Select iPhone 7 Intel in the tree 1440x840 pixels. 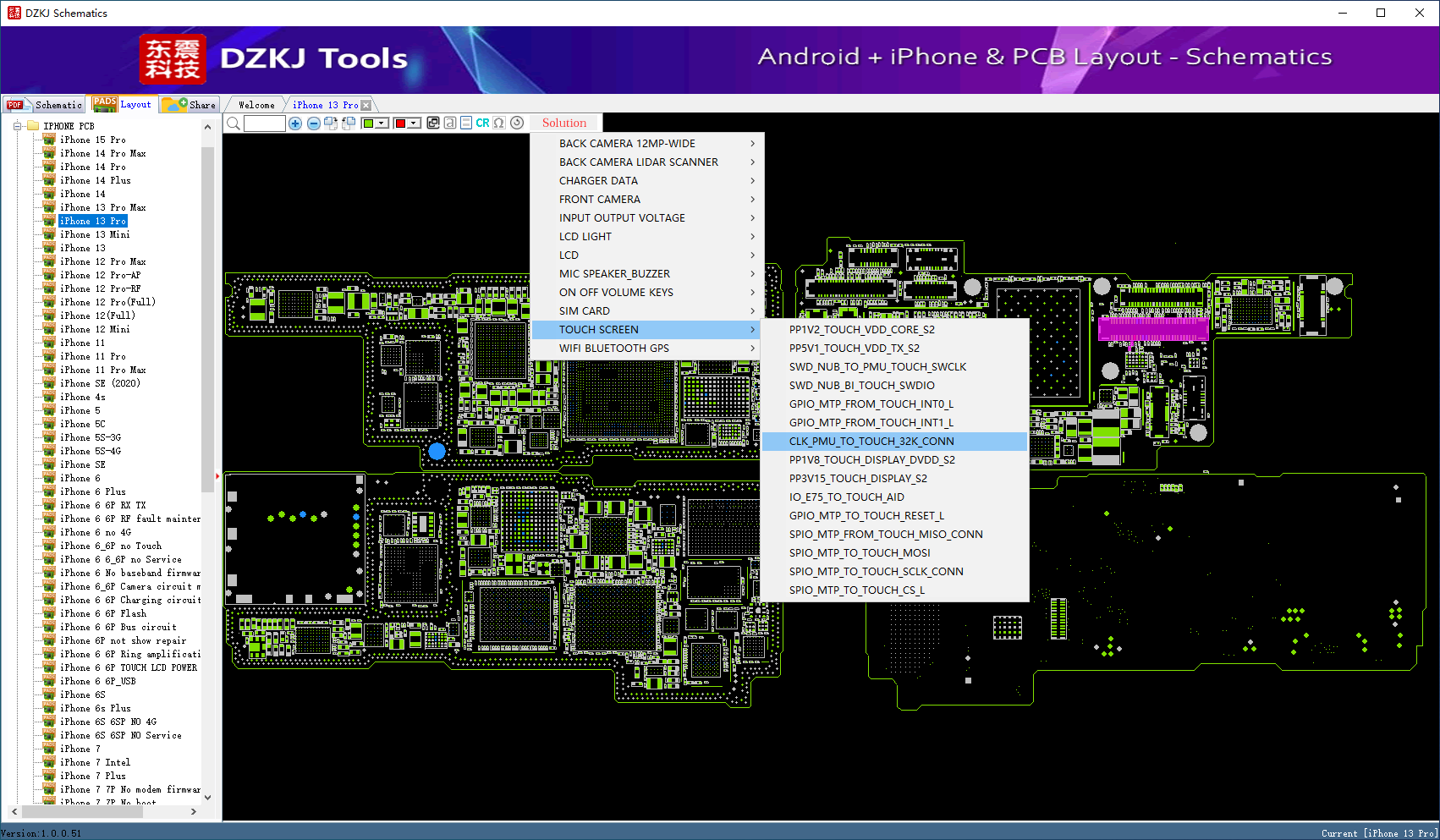coord(96,763)
